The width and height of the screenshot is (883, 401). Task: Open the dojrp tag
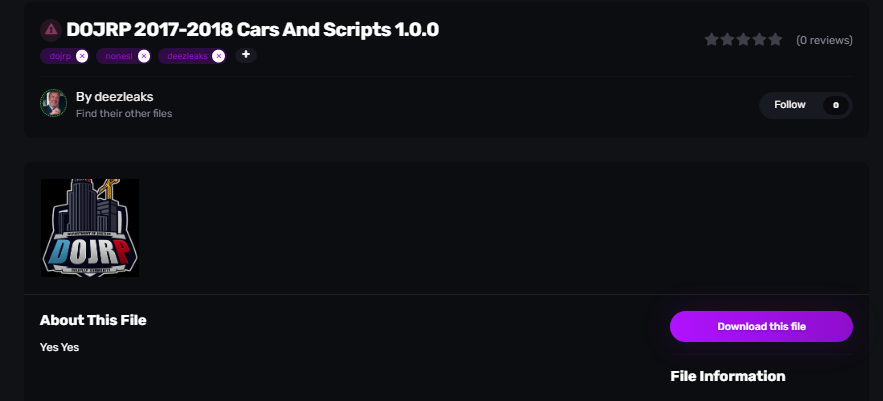point(59,56)
